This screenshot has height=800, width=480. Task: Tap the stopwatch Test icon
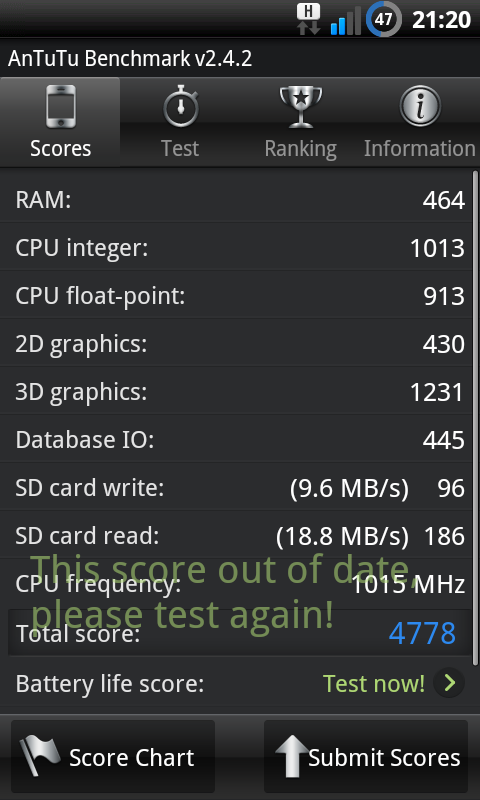click(181, 107)
